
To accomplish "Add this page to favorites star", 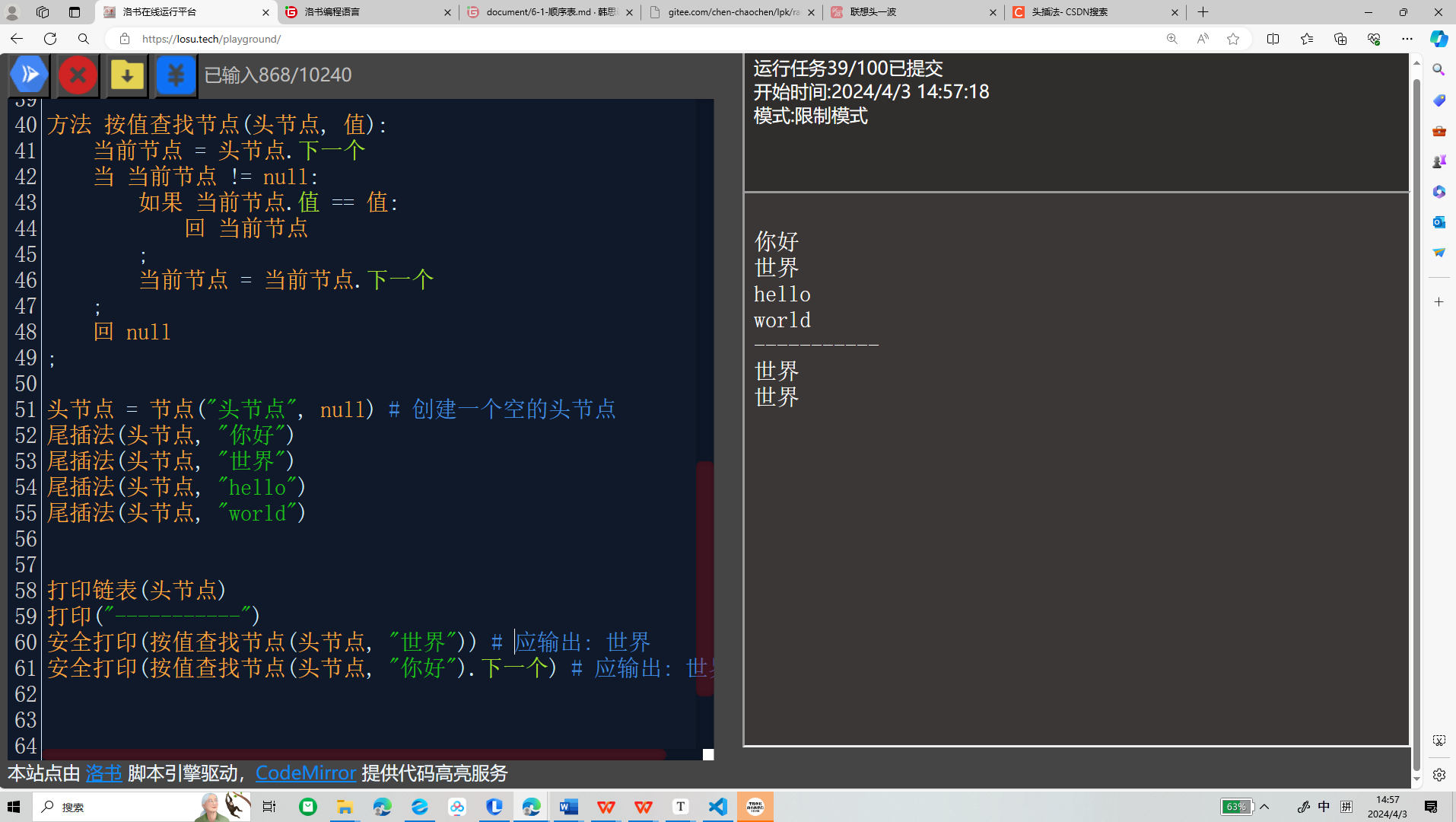I will (x=1233, y=39).
